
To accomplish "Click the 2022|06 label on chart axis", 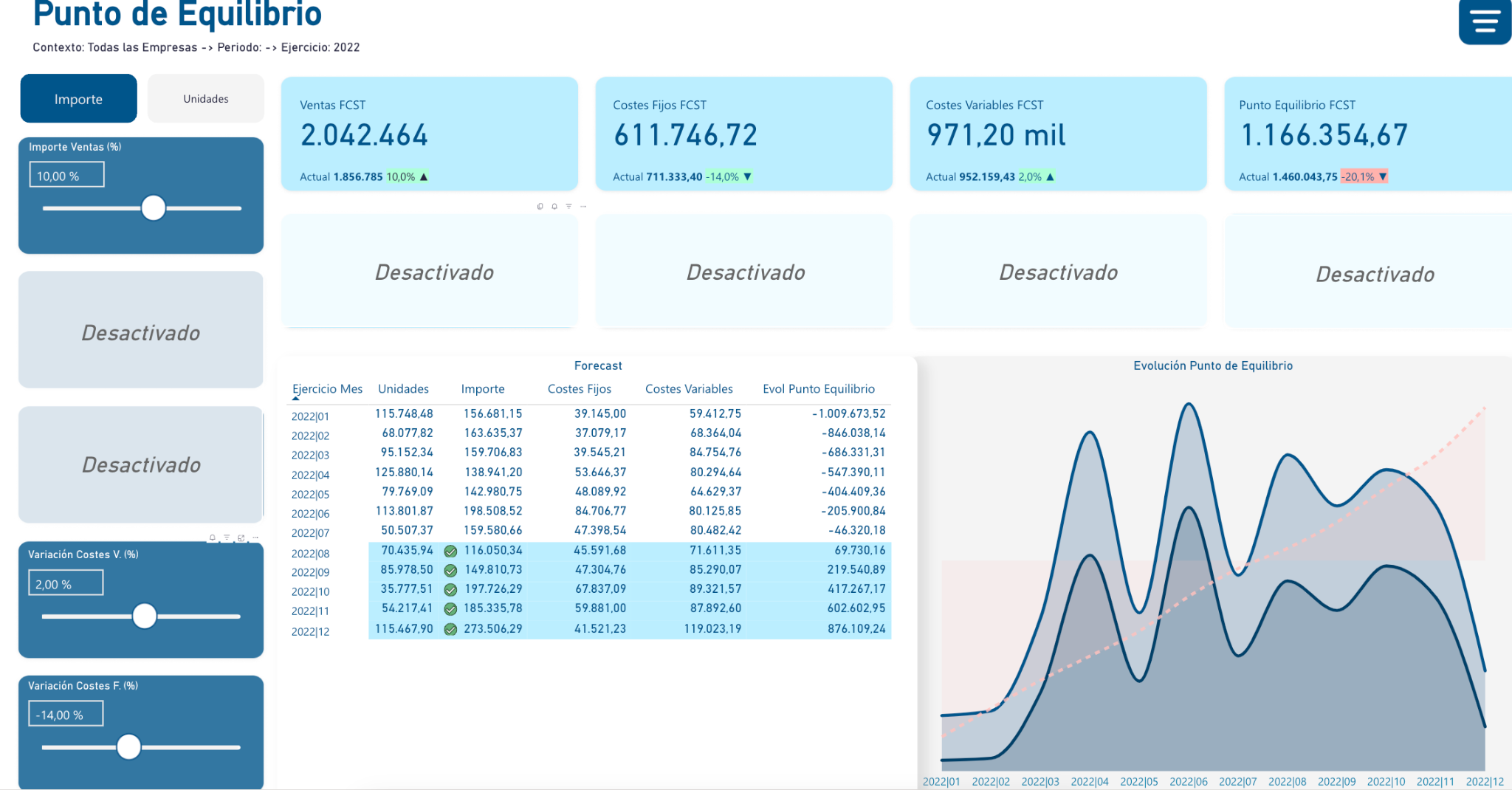I will (1189, 782).
